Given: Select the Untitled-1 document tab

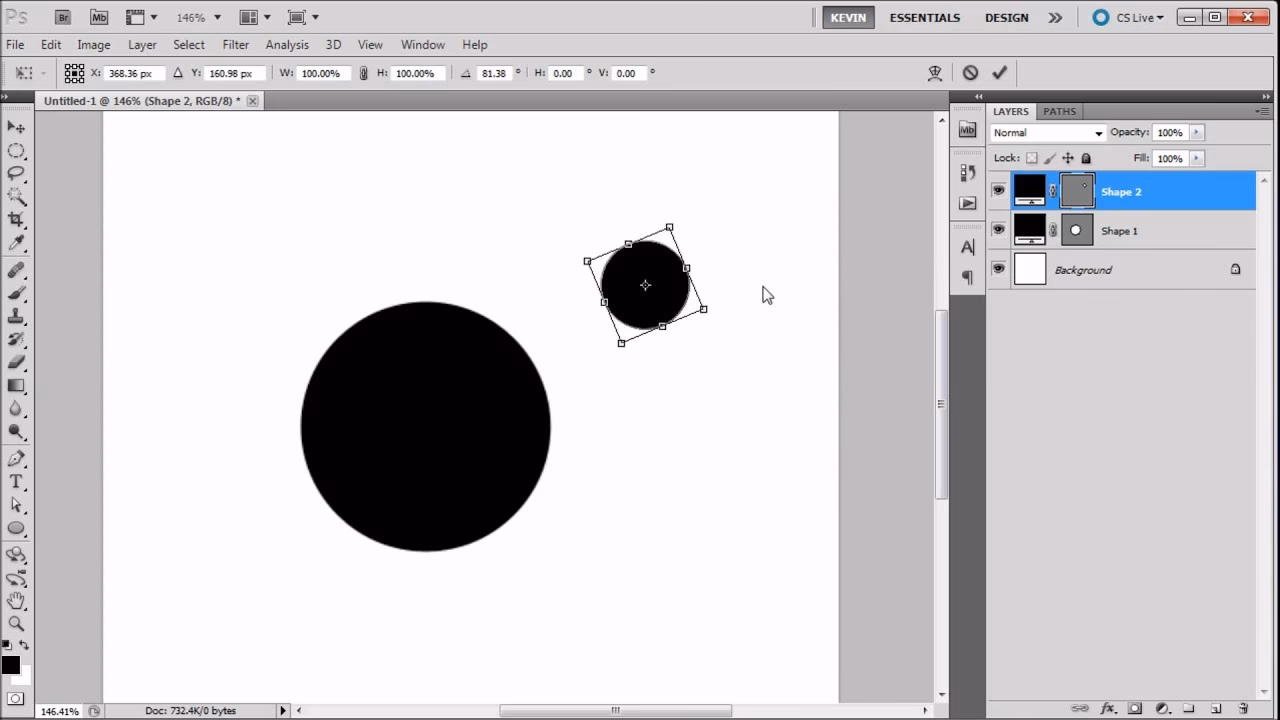Looking at the screenshot, I should (x=140, y=100).
